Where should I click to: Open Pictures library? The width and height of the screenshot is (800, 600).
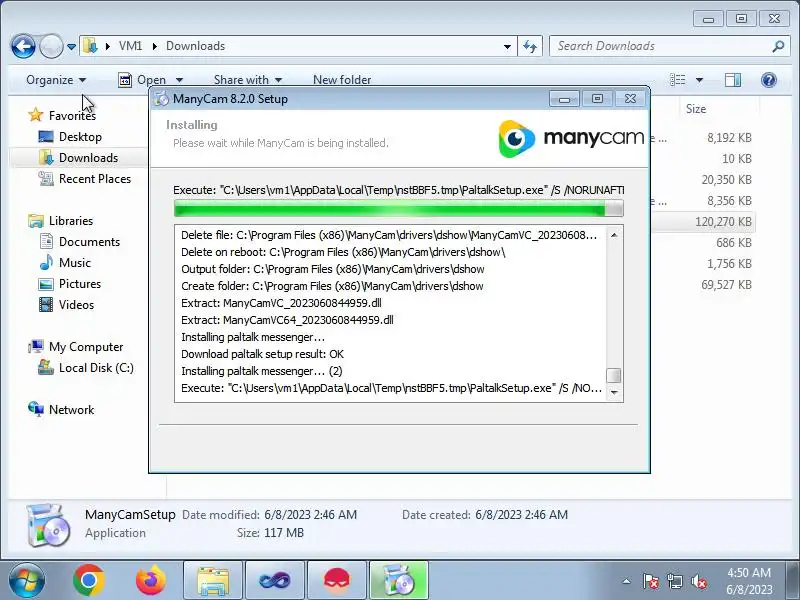point(80,284)
